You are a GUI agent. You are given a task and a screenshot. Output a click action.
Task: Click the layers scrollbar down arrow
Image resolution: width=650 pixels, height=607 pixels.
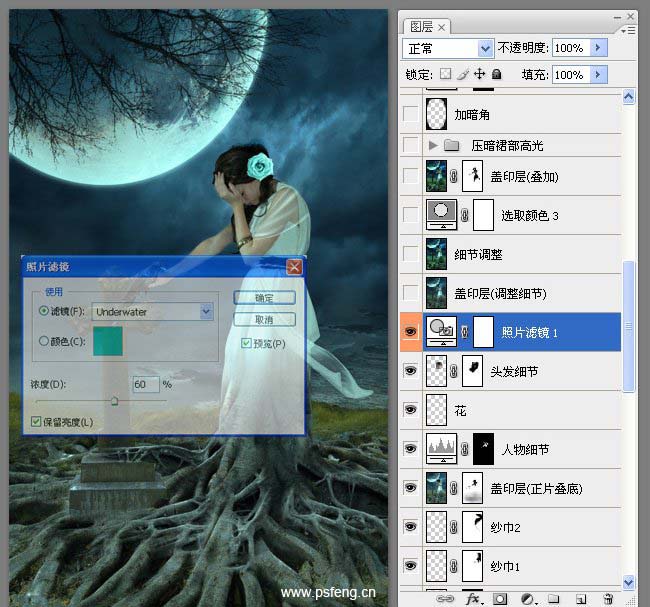(628, 582)
